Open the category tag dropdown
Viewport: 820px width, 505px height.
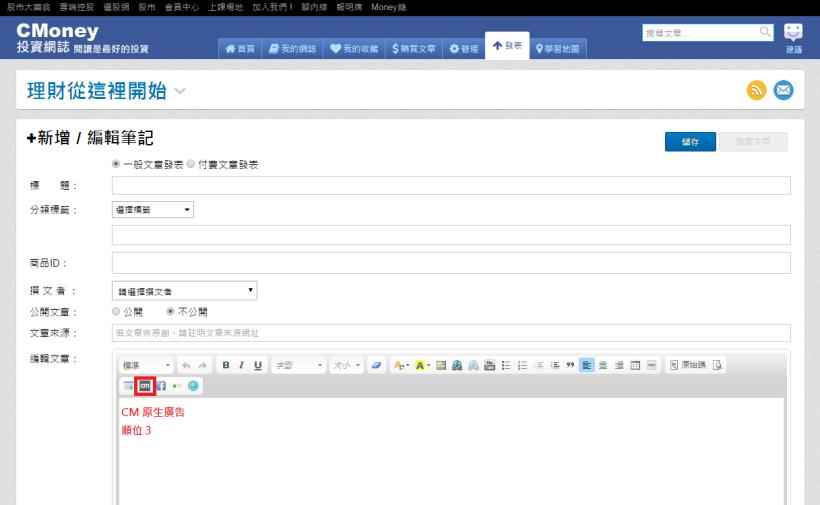coord(153,210)
